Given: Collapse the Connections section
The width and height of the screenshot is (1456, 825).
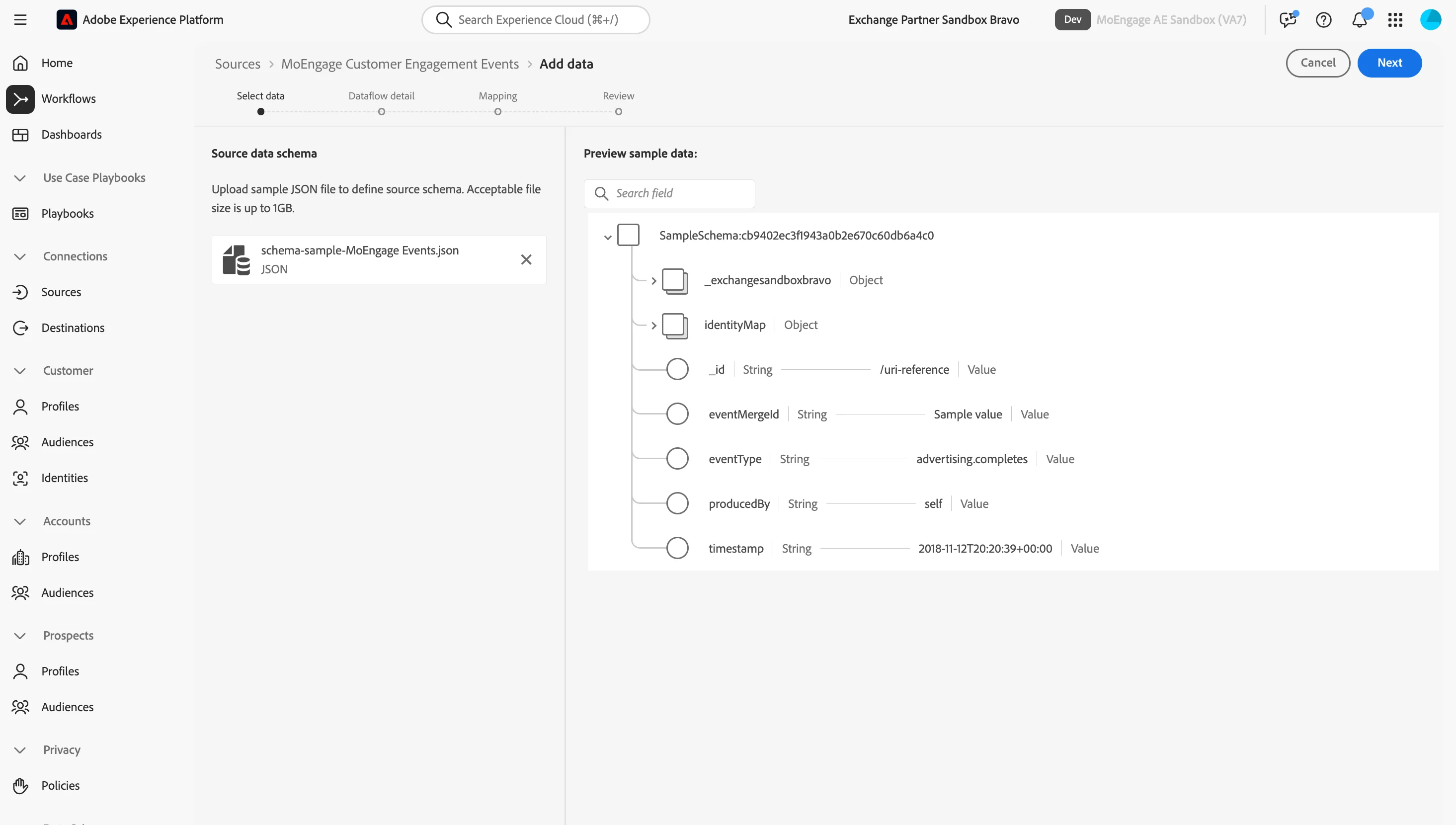Looking at the screenshot, I should [x=20, y=256].
